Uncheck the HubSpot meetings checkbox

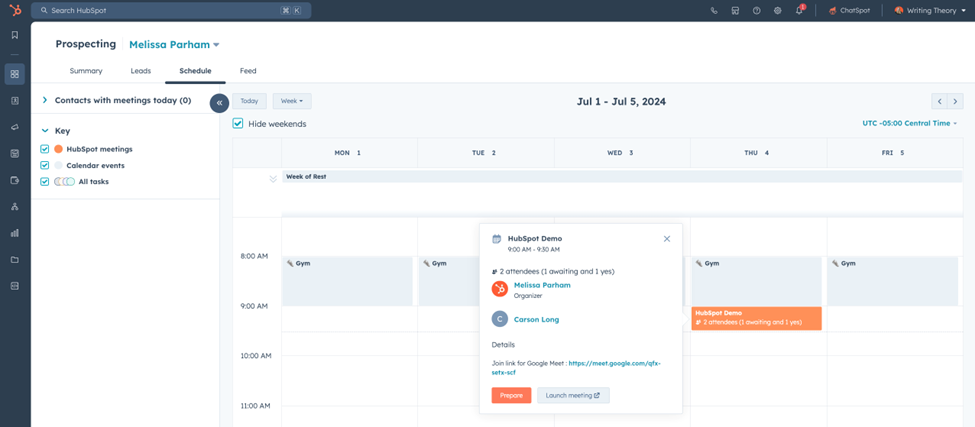(x=45, y=149)
